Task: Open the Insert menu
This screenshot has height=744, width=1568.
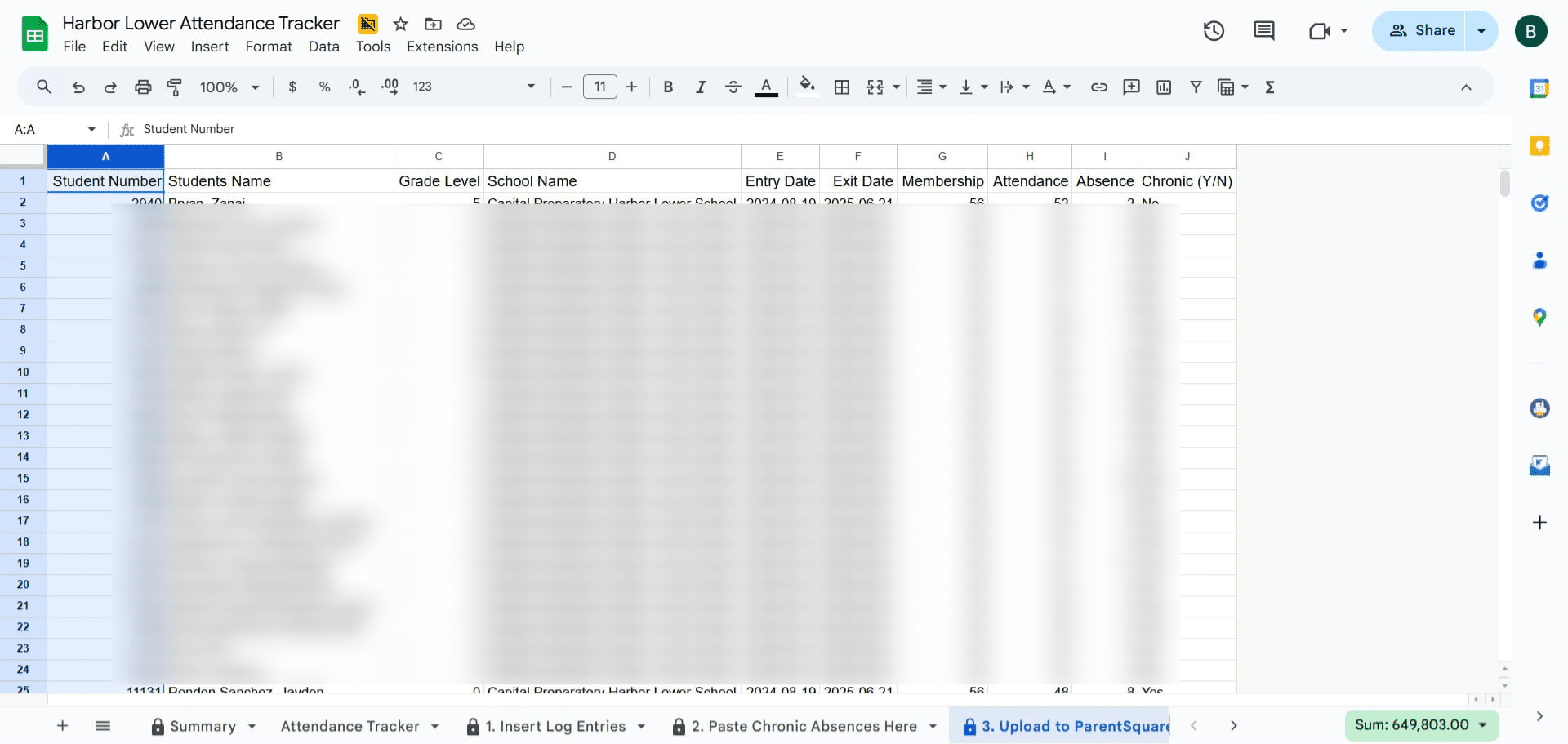Action: (x=210, y=47)
